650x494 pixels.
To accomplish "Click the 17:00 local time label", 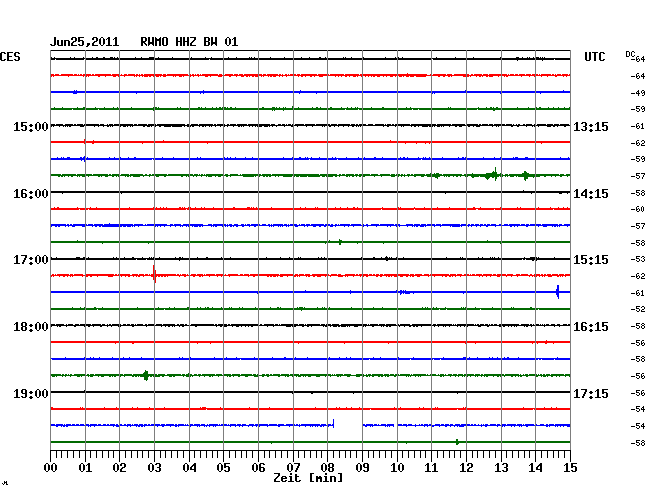I will (x=31, y=260).
